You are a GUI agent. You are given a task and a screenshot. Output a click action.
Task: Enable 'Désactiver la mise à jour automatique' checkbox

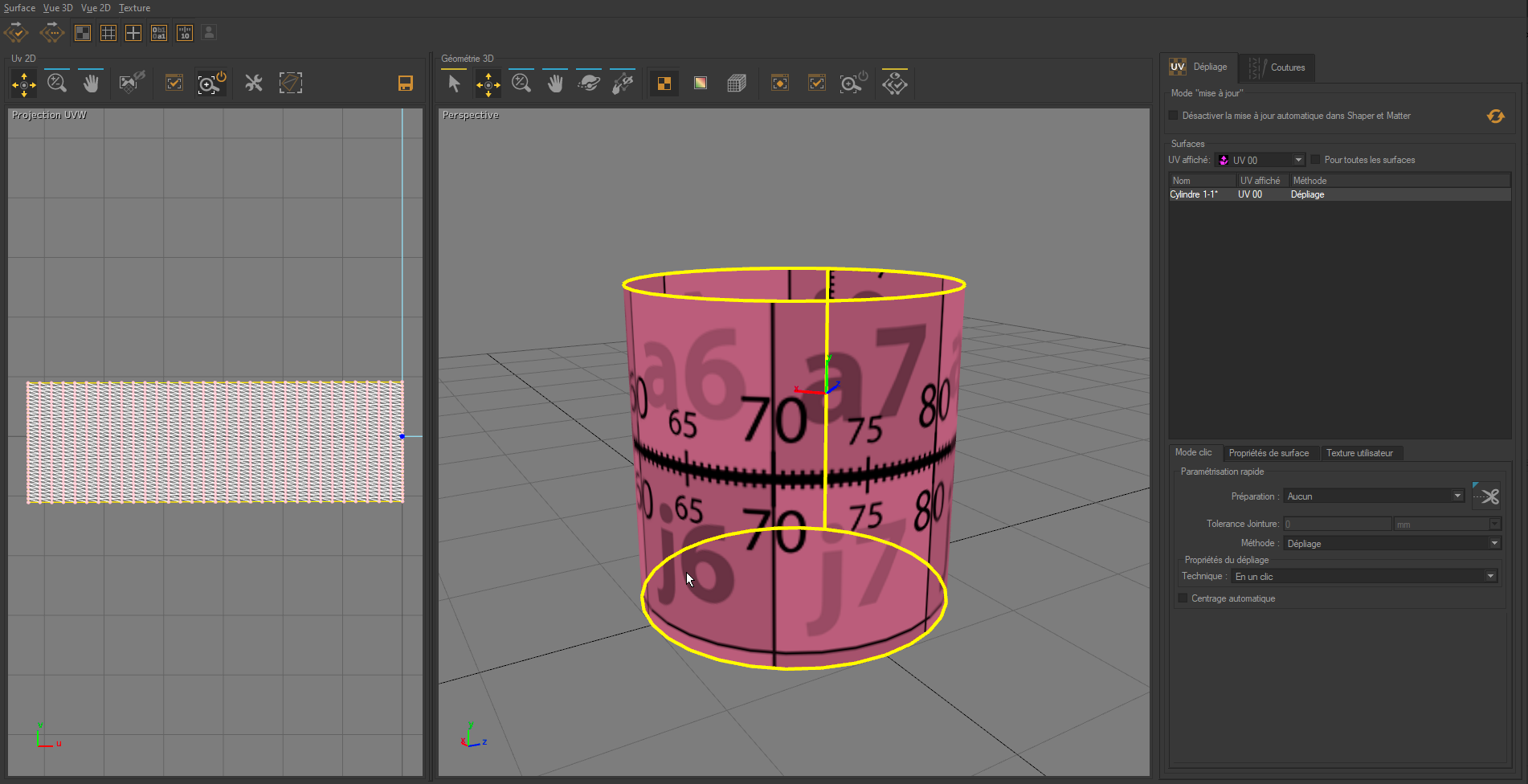coord(1173,115)
